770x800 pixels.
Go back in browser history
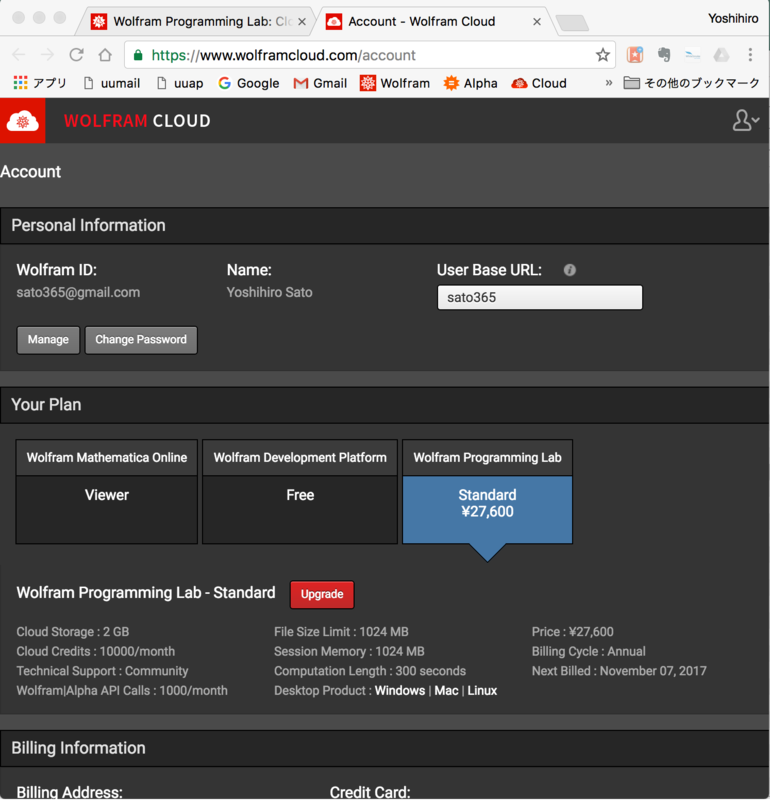click(19, 55)
